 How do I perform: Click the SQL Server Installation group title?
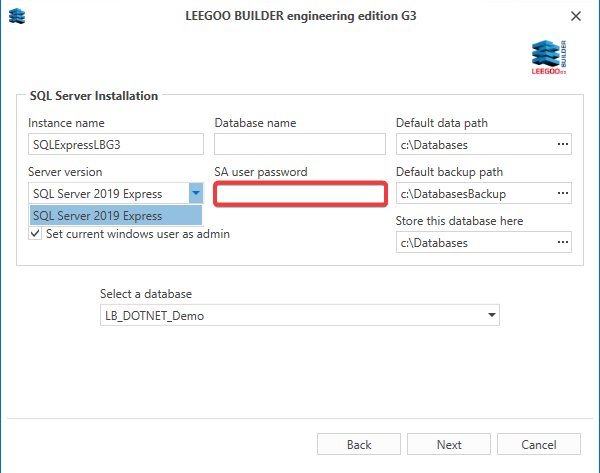(x=94, y=96)
